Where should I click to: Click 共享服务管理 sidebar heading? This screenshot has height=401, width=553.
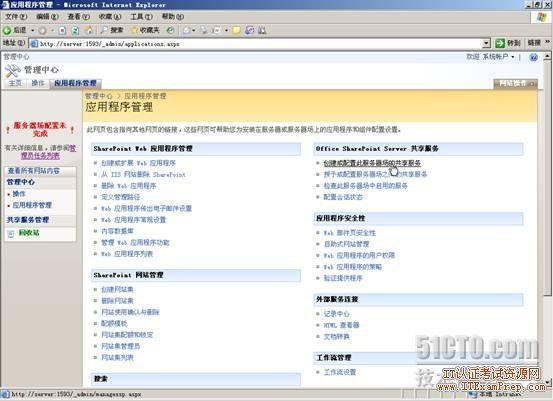pyautogui.click(x=28, y=220)
